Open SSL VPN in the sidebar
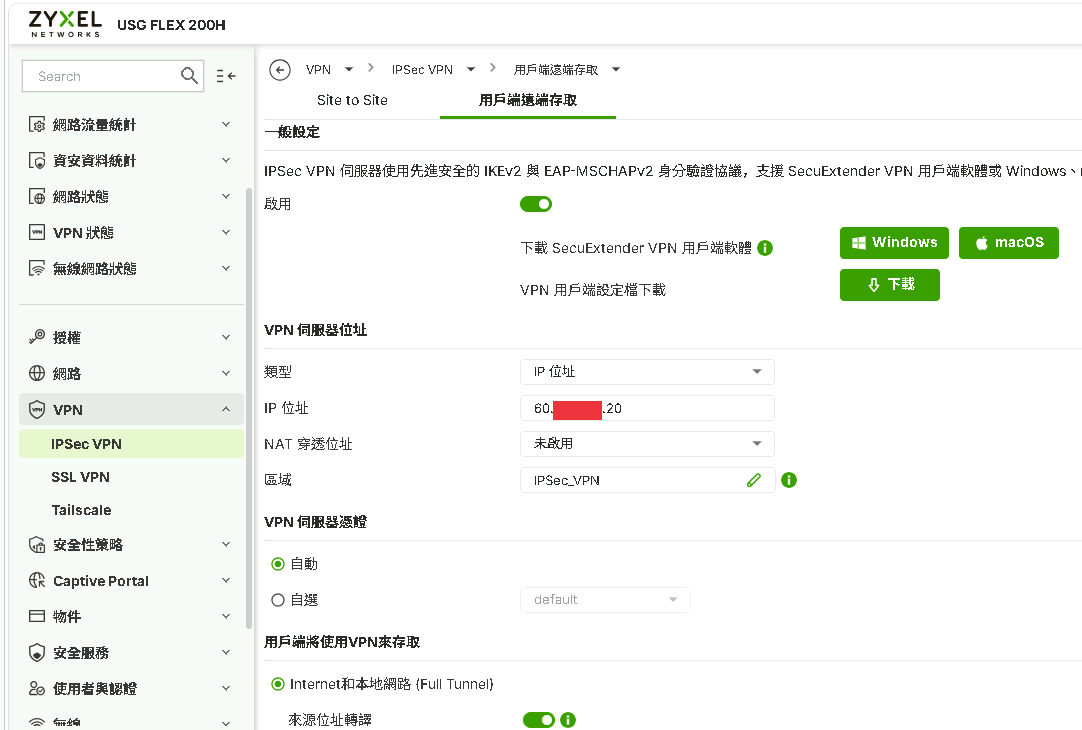1082x730 pixels. click(x=80, y=477)
